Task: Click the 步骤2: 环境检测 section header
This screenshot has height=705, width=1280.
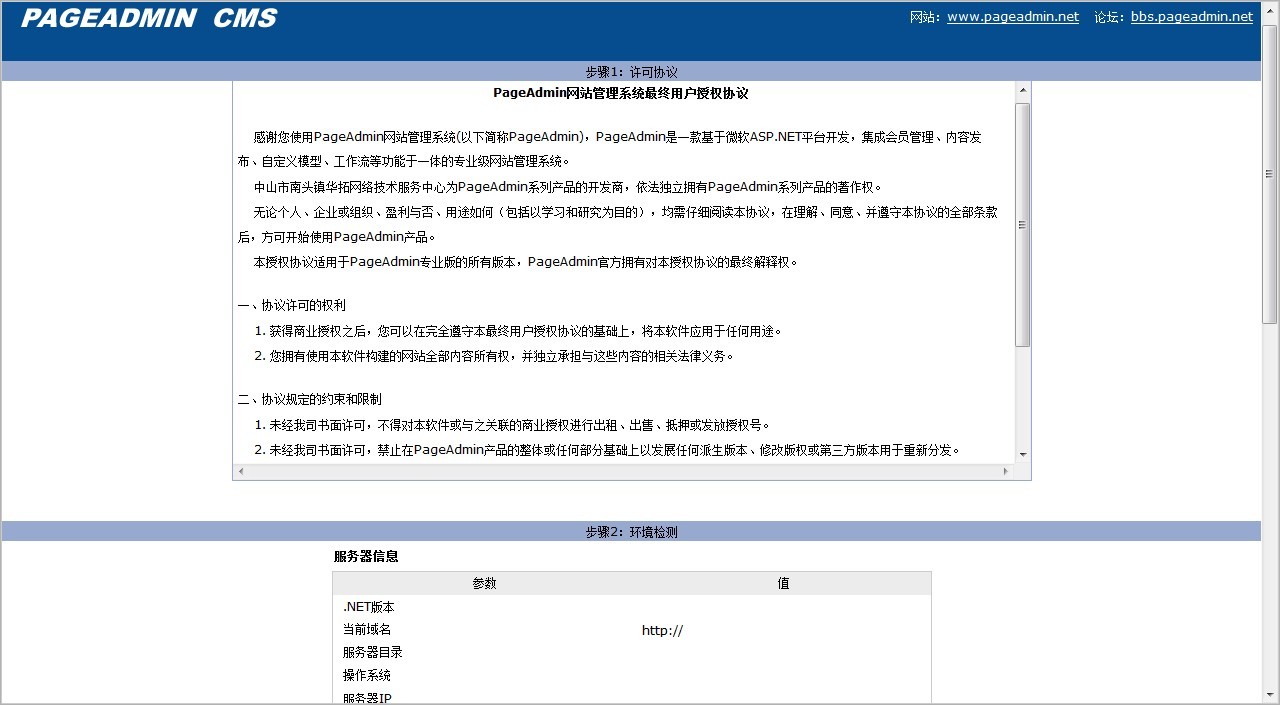Action: coord(631,532)
